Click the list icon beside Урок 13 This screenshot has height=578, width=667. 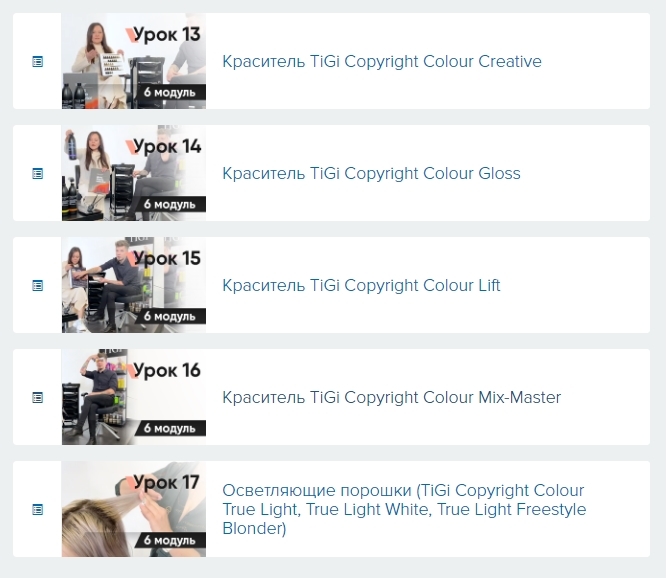(x=38, y=62)
